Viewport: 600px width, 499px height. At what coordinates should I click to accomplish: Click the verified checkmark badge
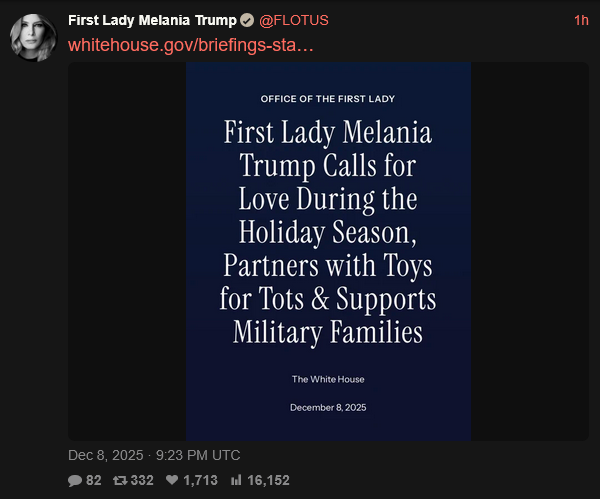point(246,21)
